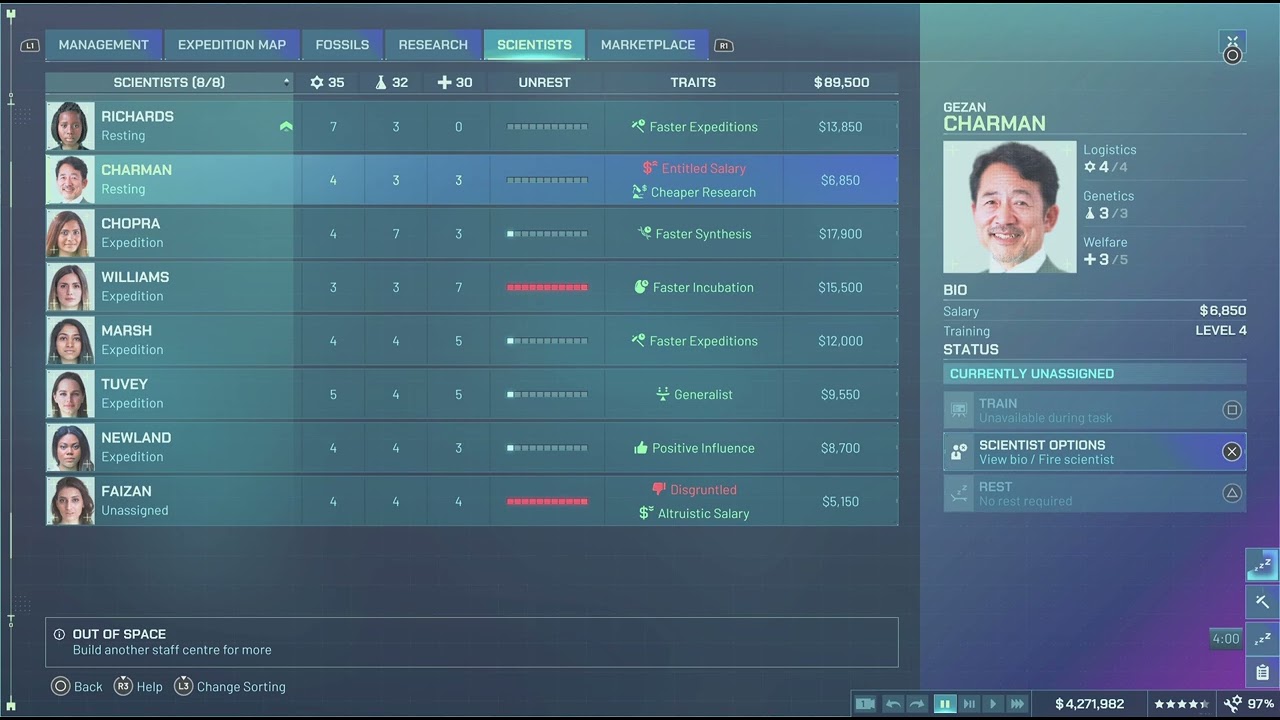1280x720 pixels.
Task: Click Disgruntled thumbs-down trait icon
Action: (659, 490)
